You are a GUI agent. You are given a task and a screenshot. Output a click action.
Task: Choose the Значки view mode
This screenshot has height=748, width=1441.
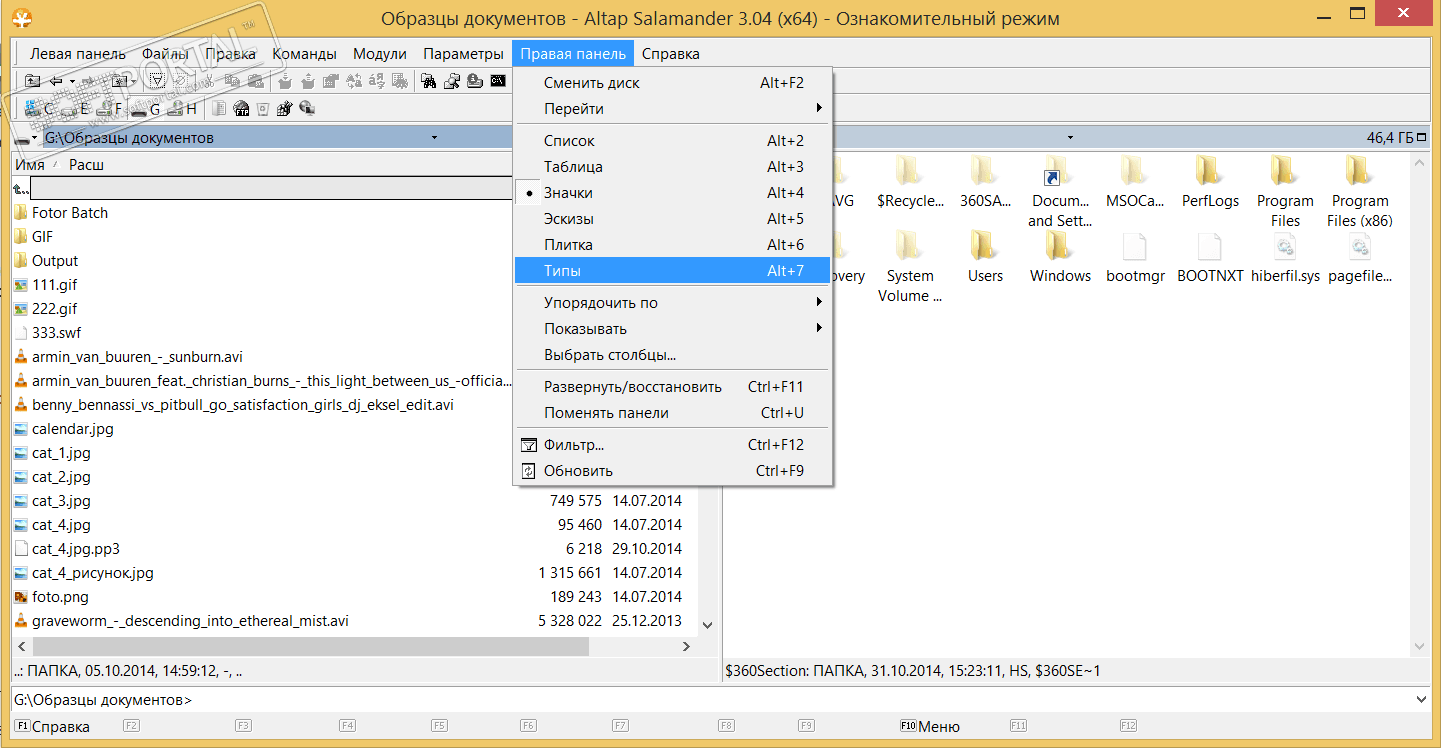pos(672,193)
